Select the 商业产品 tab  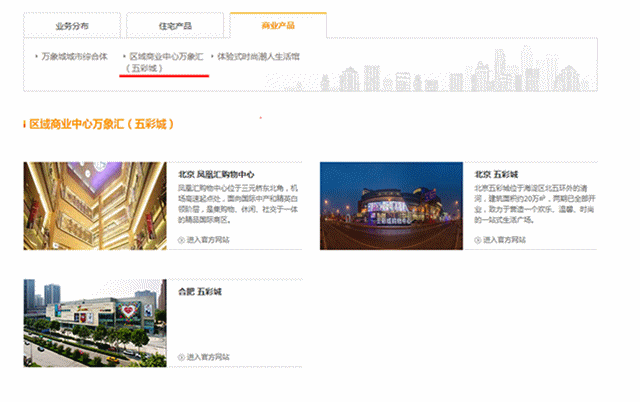278,25
